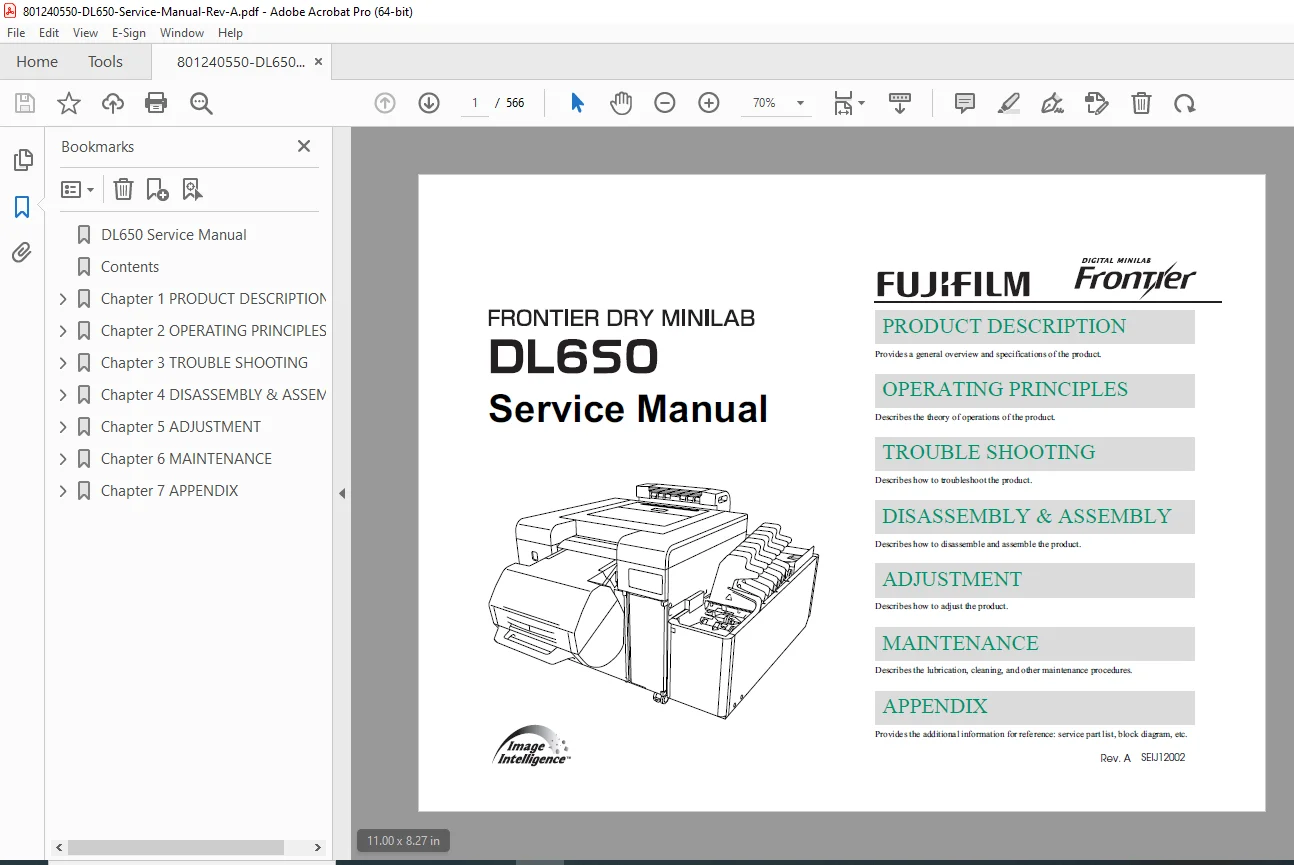
Task: Expand Chapter 2 OPERATING PRINCIPLES bookmark
Action: [63, 331]
